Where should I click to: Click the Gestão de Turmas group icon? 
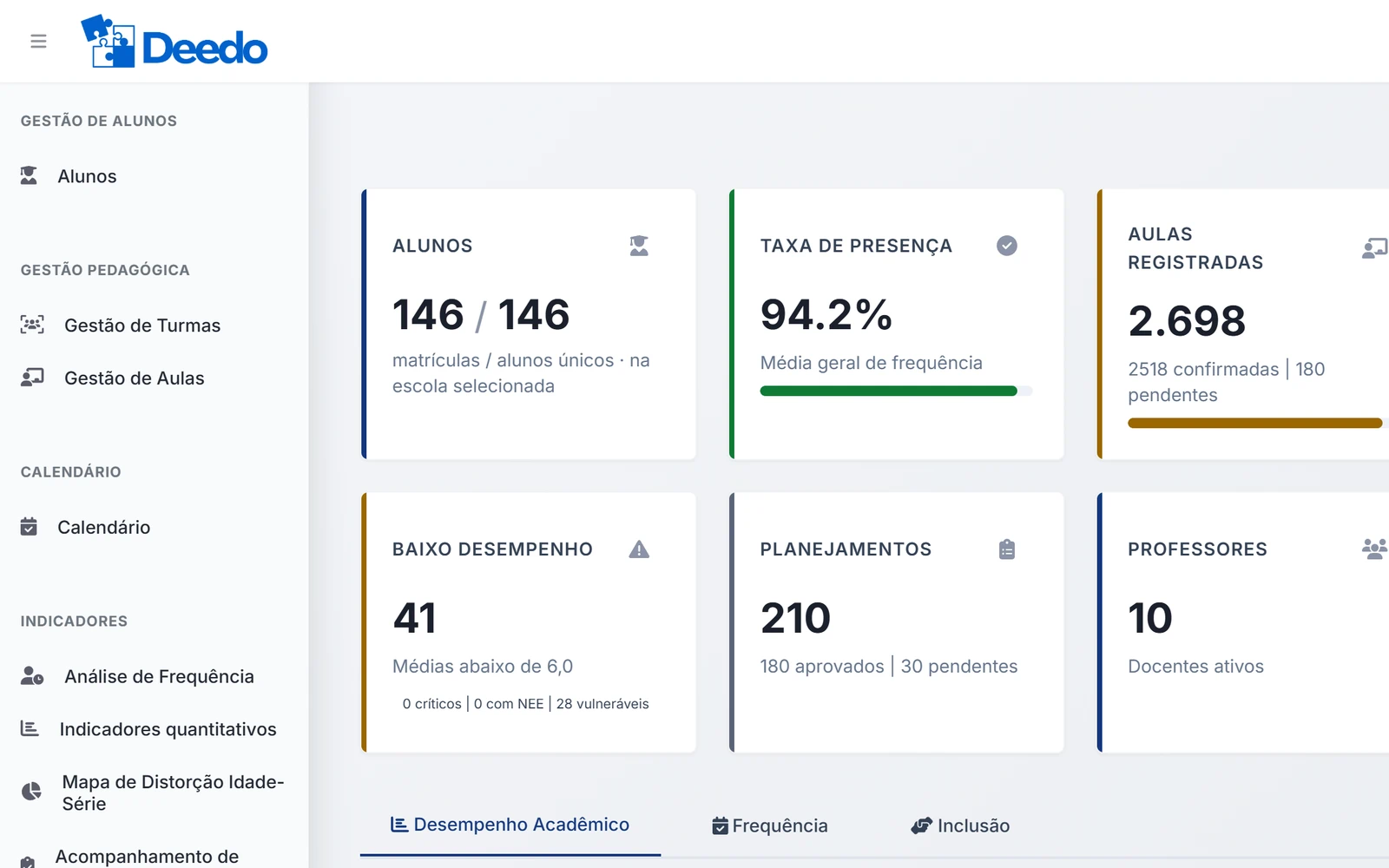[32, 325]
